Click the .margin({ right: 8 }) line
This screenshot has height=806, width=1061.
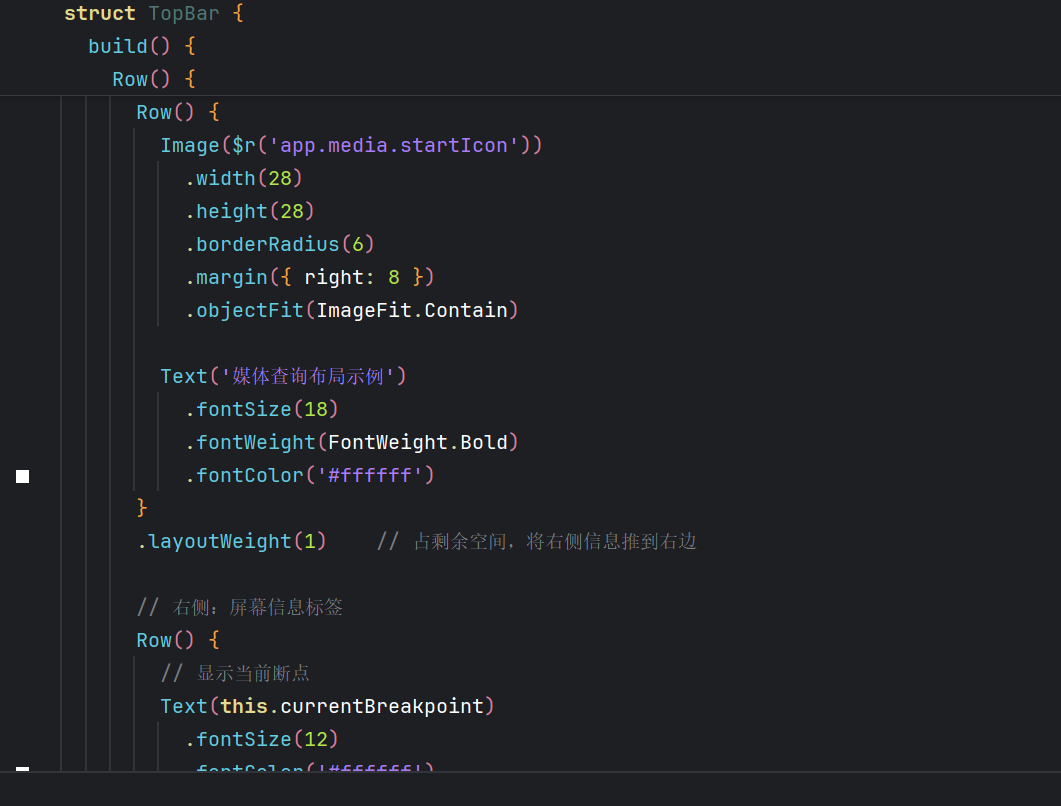309,277
